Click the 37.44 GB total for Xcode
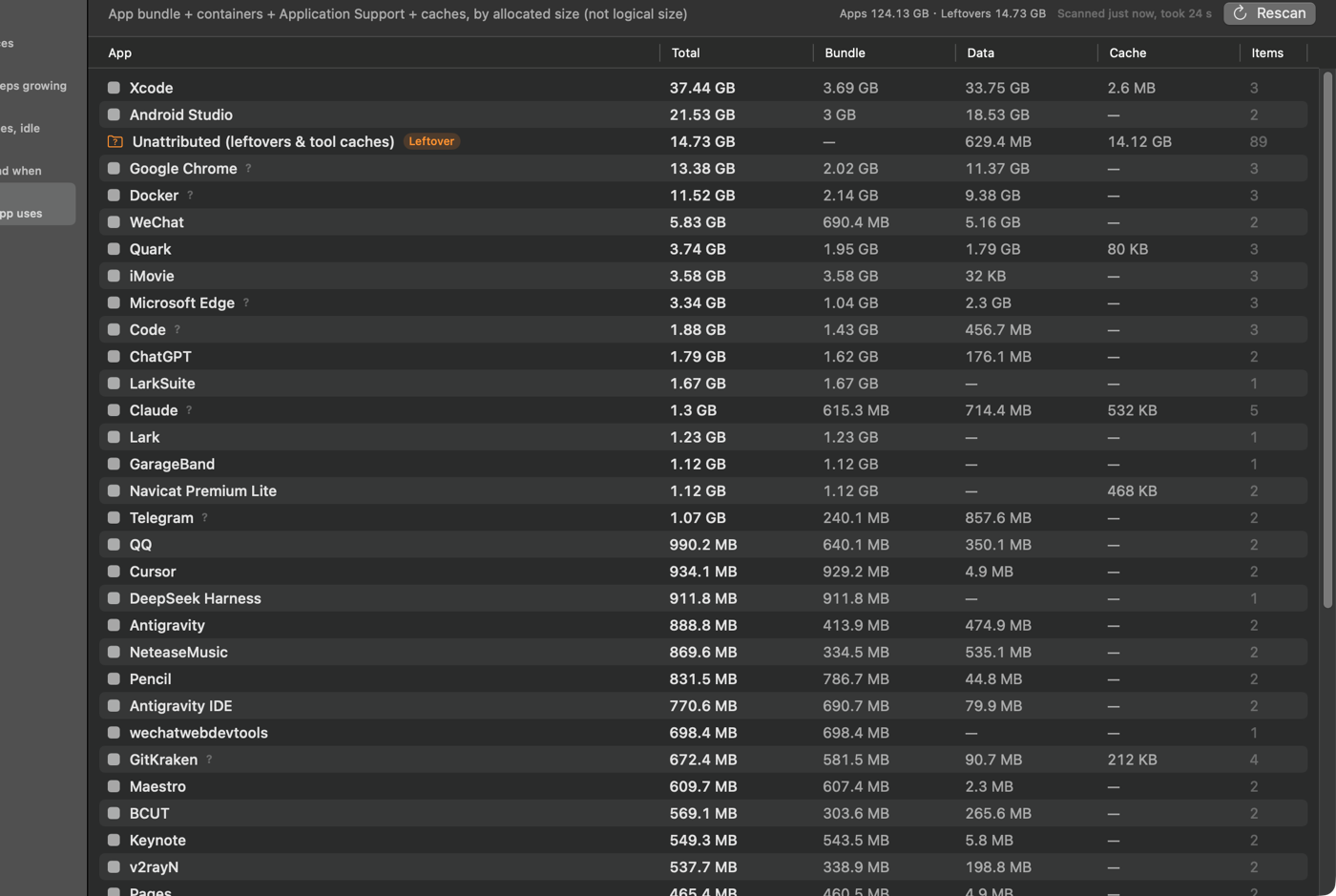Screen dimensions: 1336x896 (702, 88)
